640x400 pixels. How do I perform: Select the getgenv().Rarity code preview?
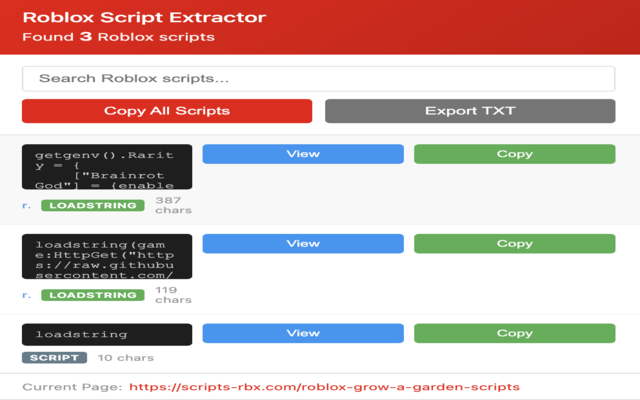tap(107, 167)
